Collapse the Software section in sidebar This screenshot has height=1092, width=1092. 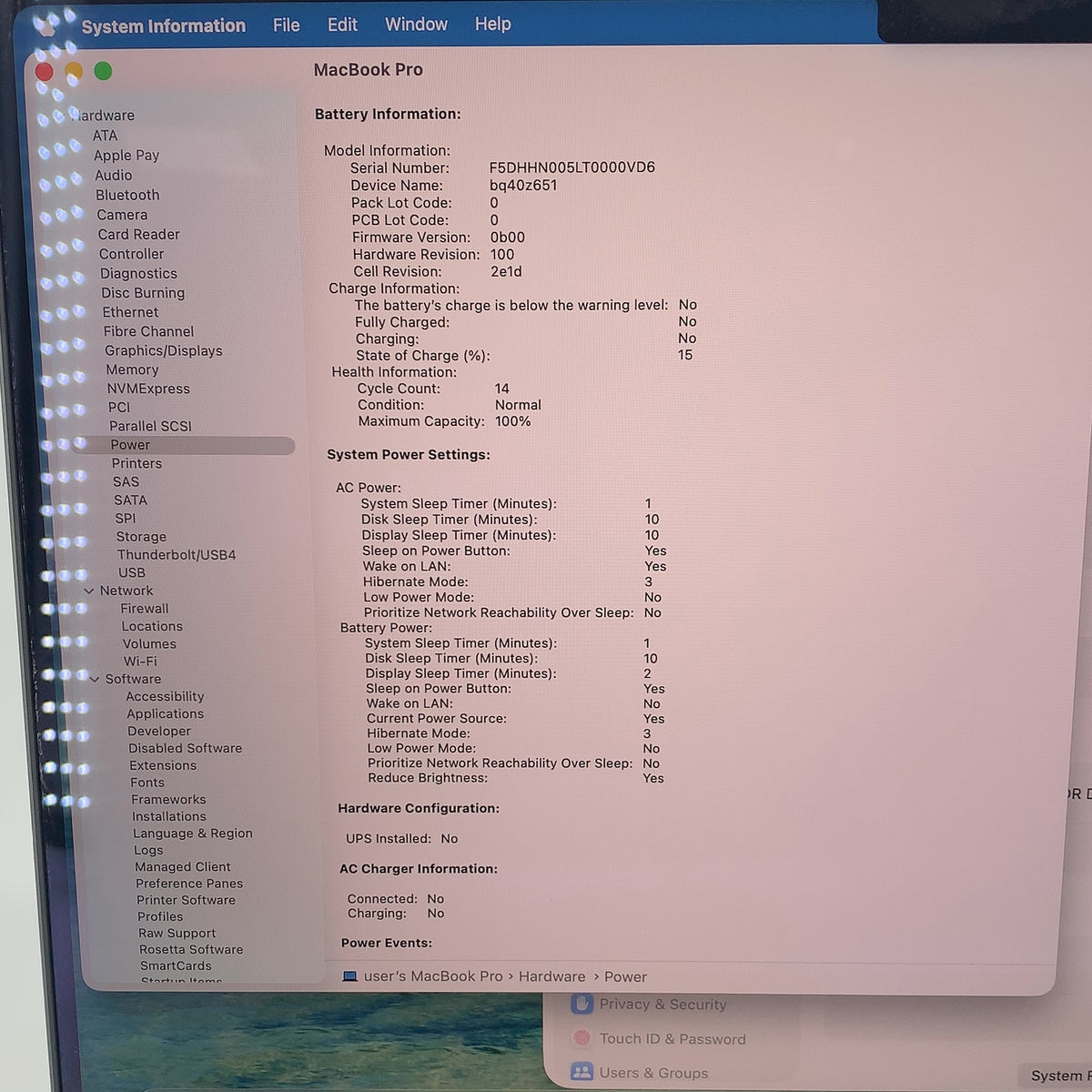[x=95, y=680]
